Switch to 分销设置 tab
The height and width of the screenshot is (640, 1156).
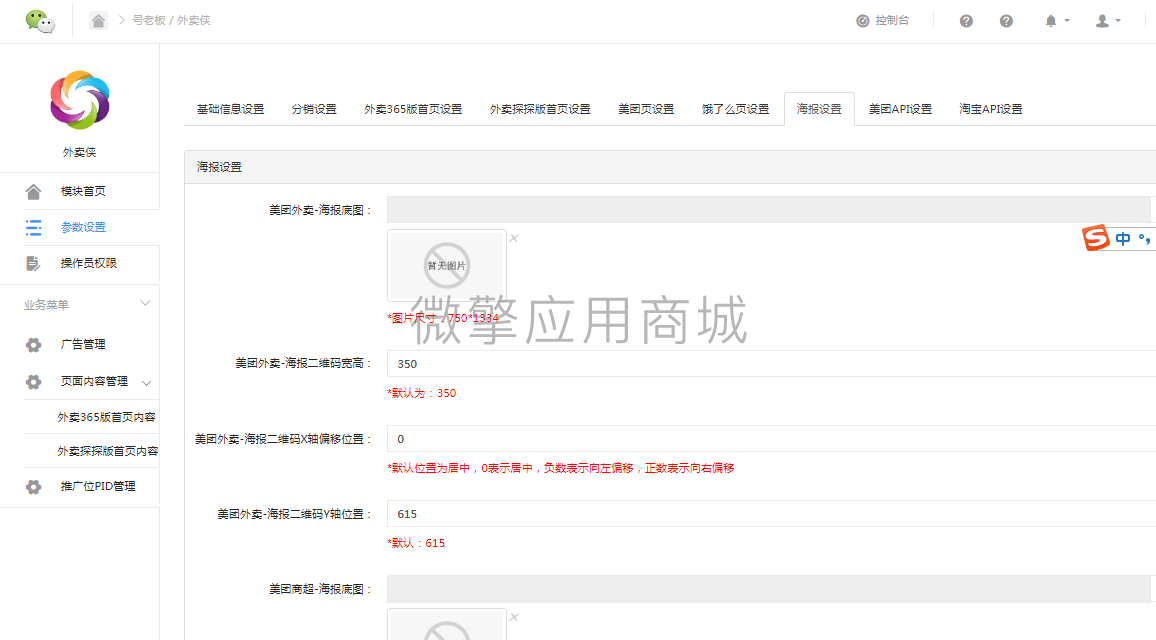314,109
